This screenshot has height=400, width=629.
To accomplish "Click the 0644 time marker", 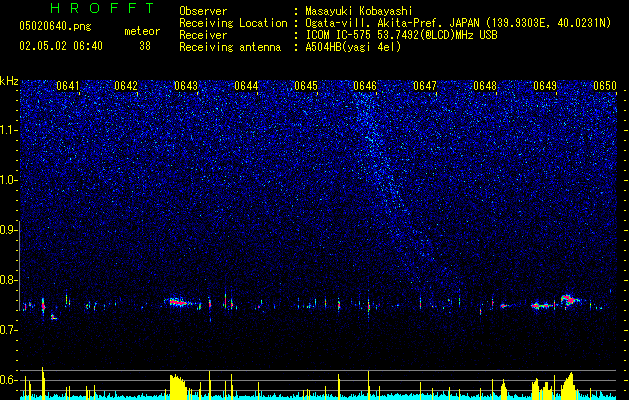I will (246, 86).
